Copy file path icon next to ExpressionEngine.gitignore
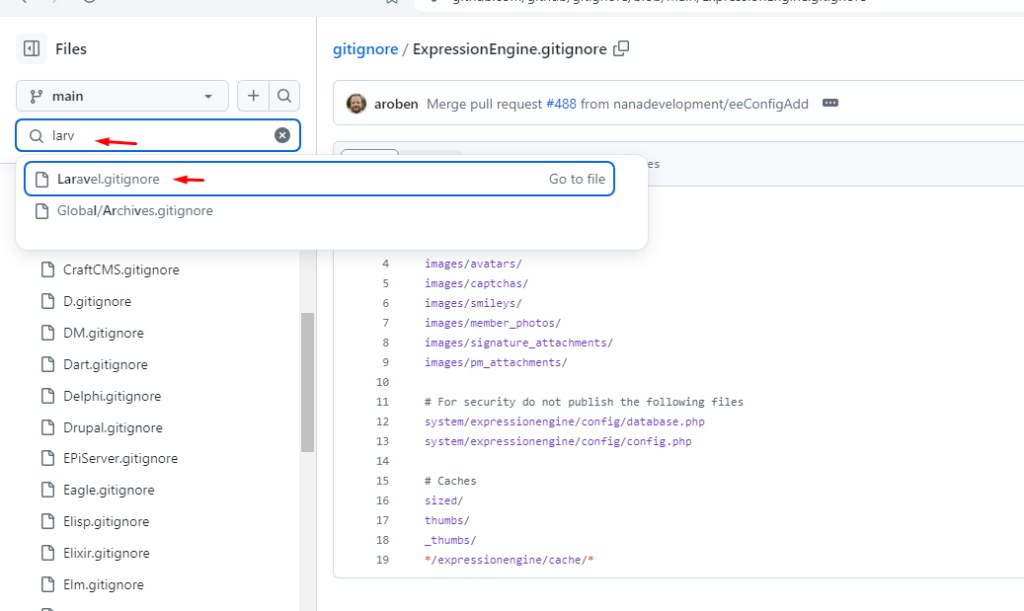Screen dimensions: 1024x611 coord(622,48)
